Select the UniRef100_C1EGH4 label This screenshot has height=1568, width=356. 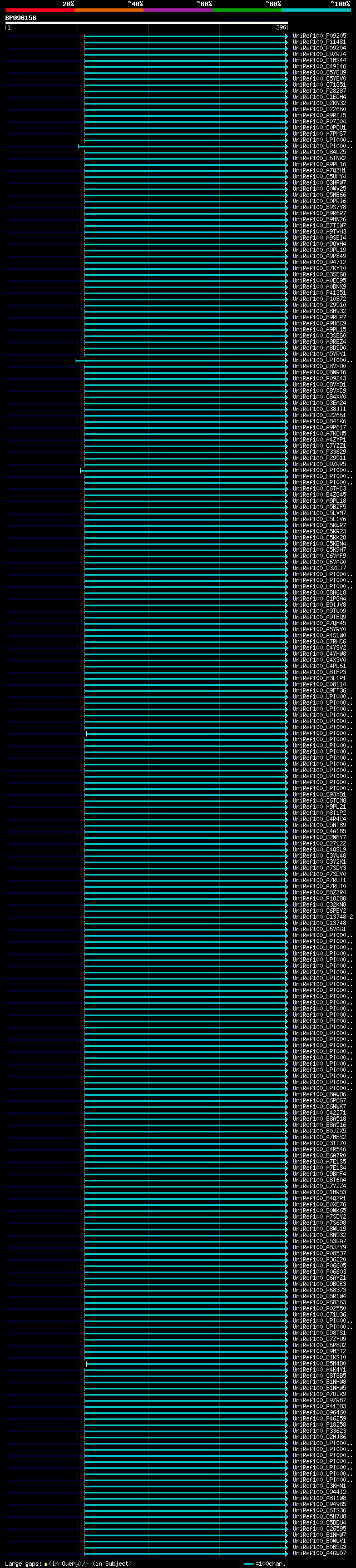(x=319, y=97)
